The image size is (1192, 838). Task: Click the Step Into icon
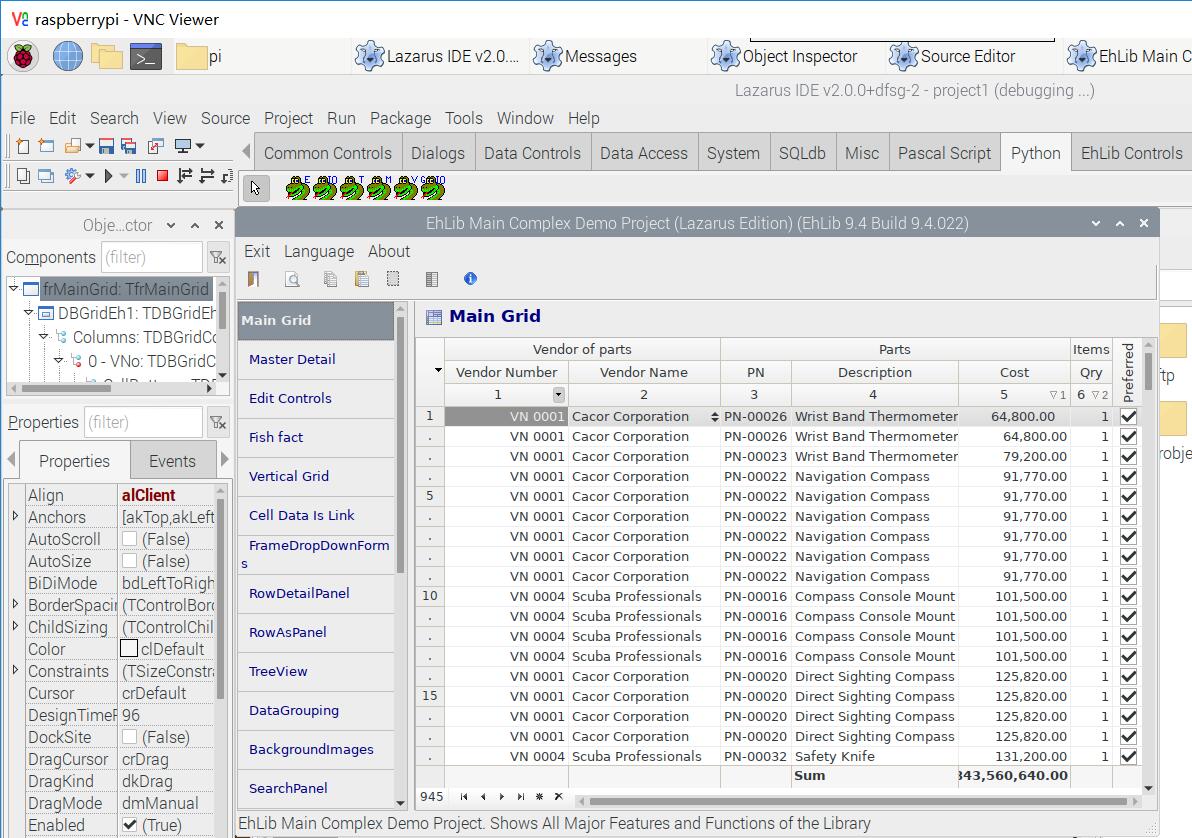coord(185,176)
